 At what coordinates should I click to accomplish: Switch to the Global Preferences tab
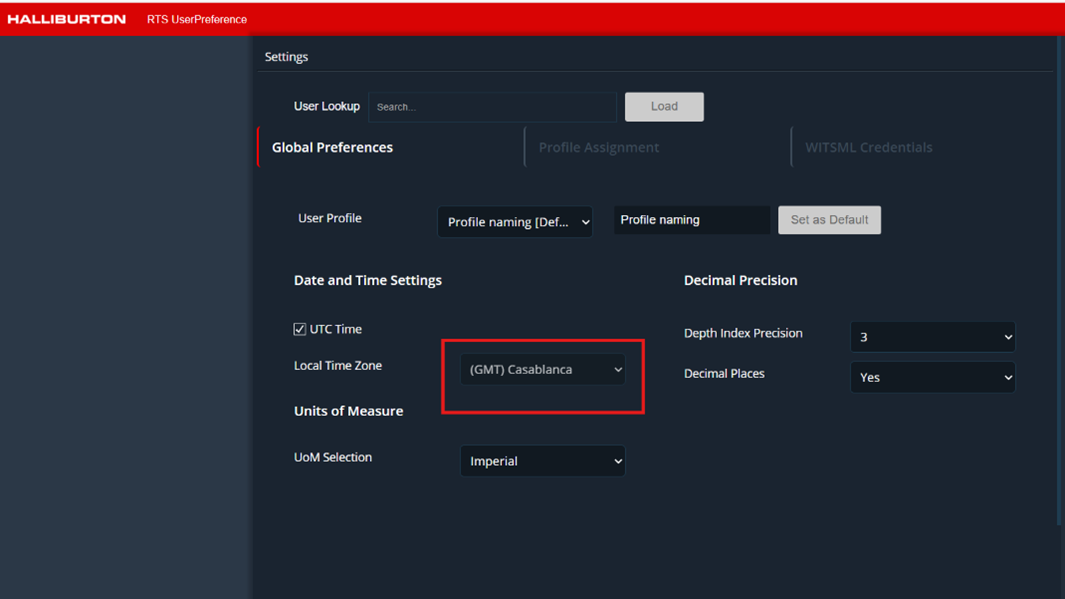[332, 147]
